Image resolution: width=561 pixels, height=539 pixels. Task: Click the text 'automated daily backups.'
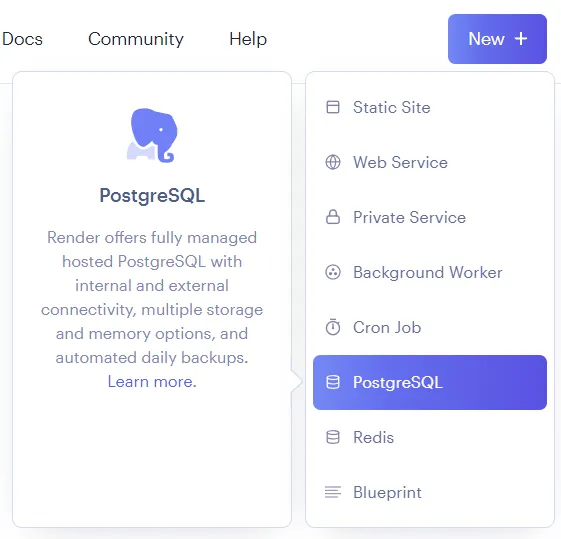[152, 358]
